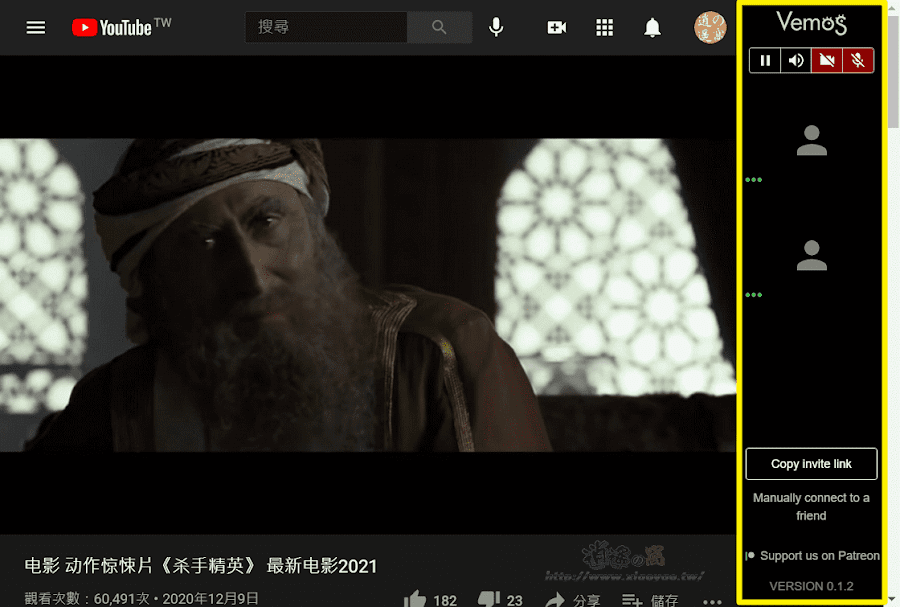Screen dimensions: 900x607
Task: Click Copy invite link button
Action: point(811,464)
